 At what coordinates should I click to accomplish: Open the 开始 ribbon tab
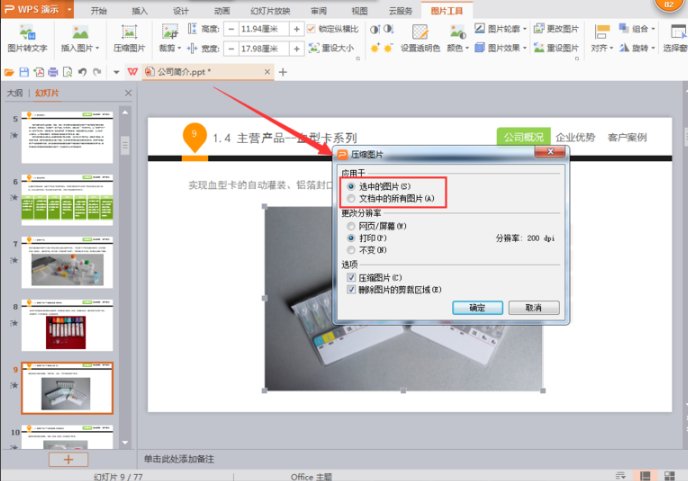(x=99, y=11)
